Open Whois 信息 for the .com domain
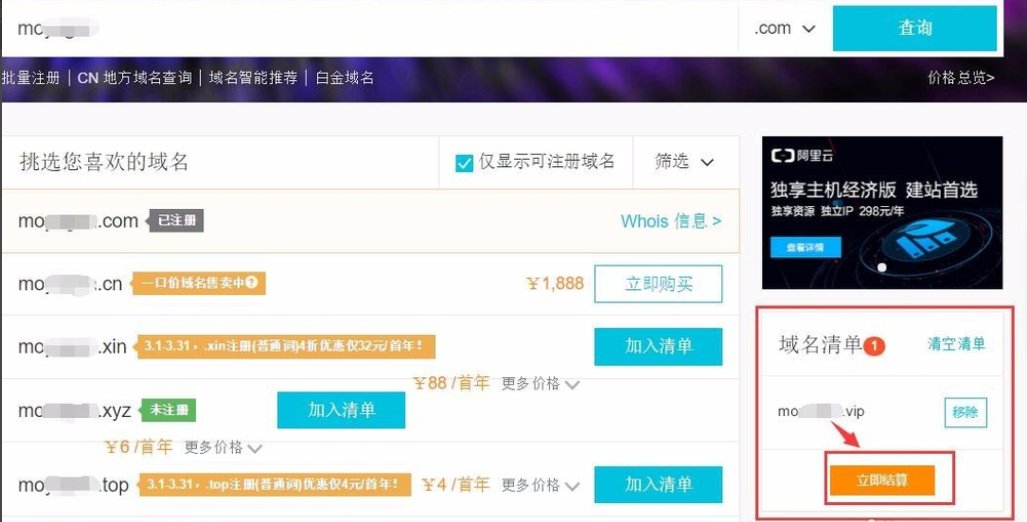The image size is (1027, 522). point(671,221)
